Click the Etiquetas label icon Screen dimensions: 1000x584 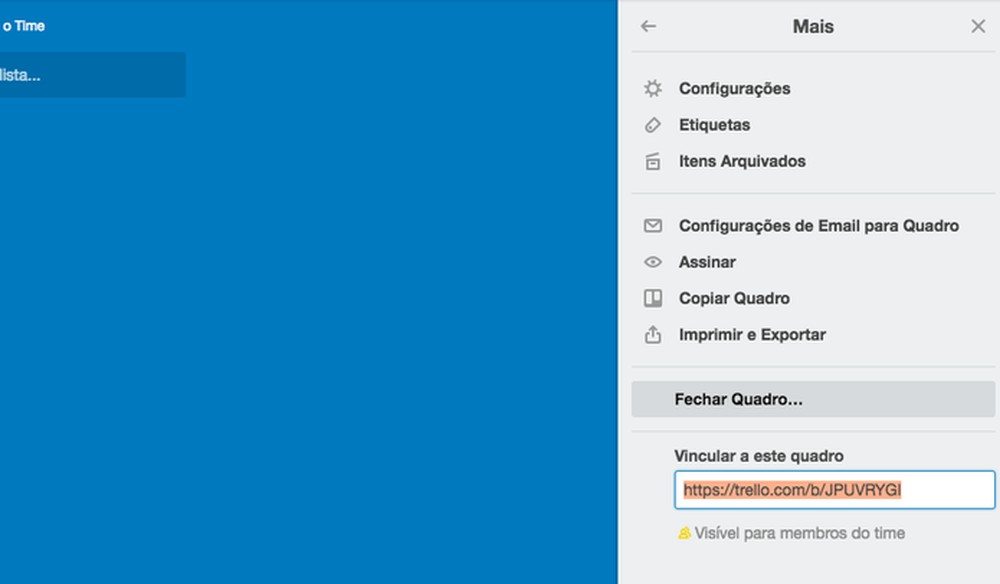pos(652,124)
